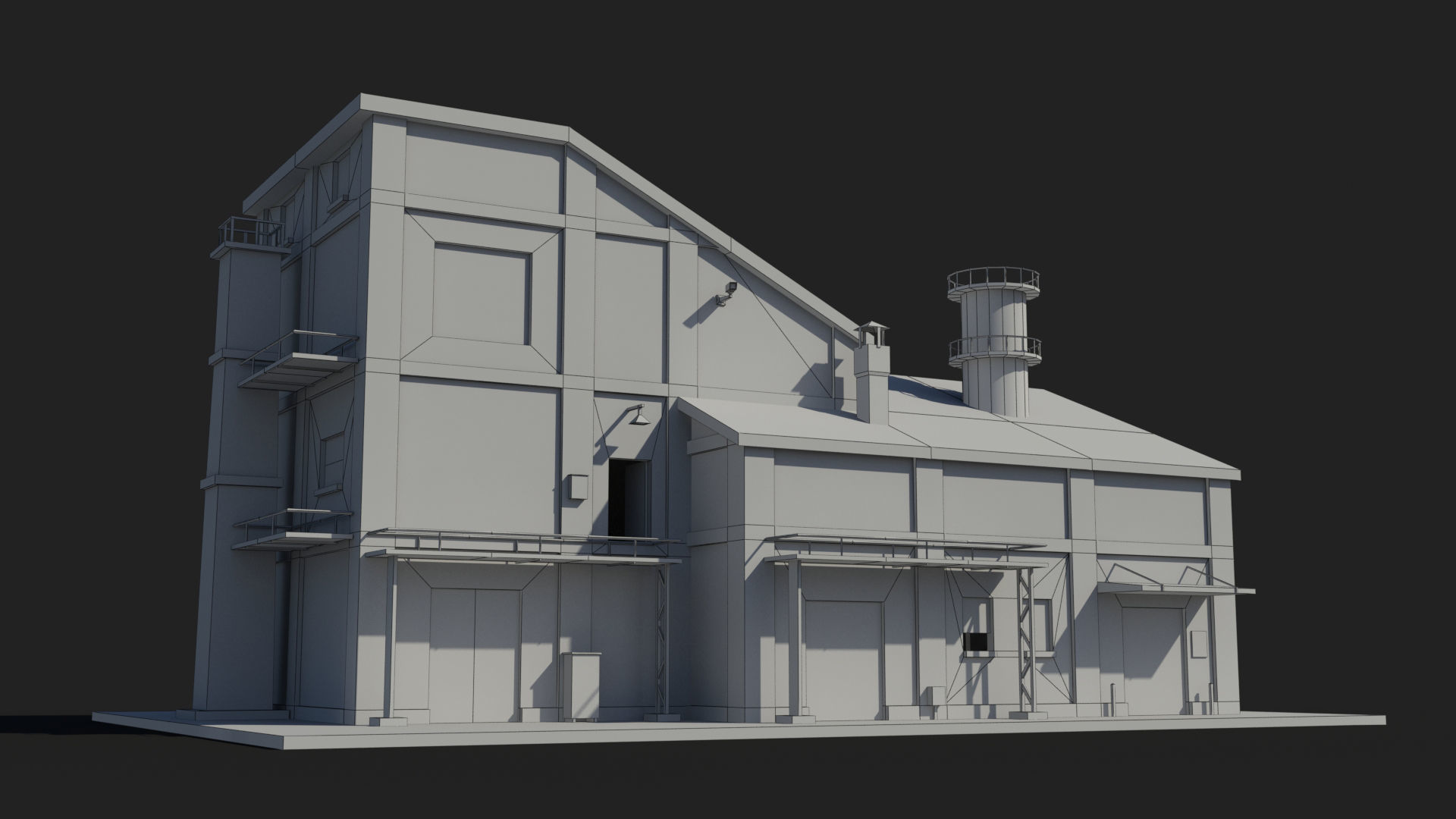1456x819 pixels.
Task: Click the electrical cabinet on the ground
Action: coord(580,686)
